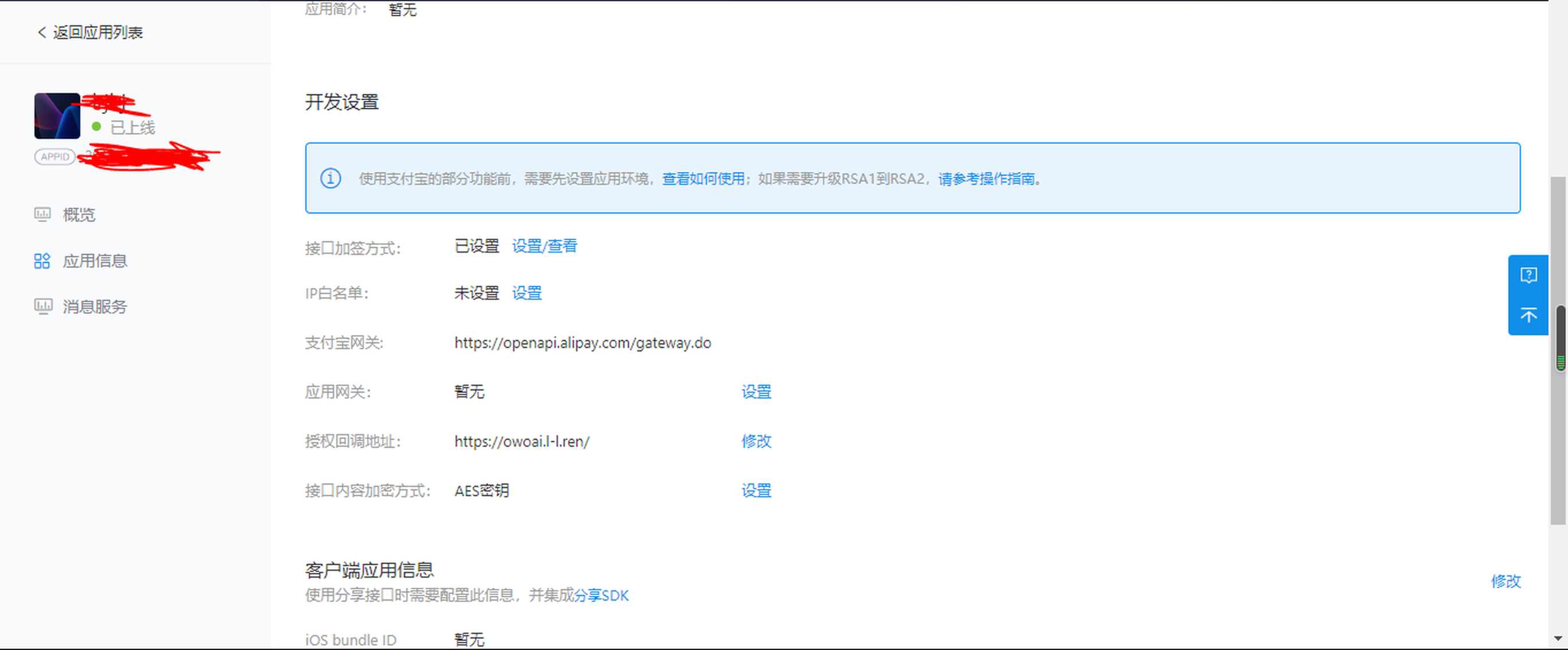Click the 支付宝网关 label
This screenshot has height=650, width=1568.
(x=344, y=343)
